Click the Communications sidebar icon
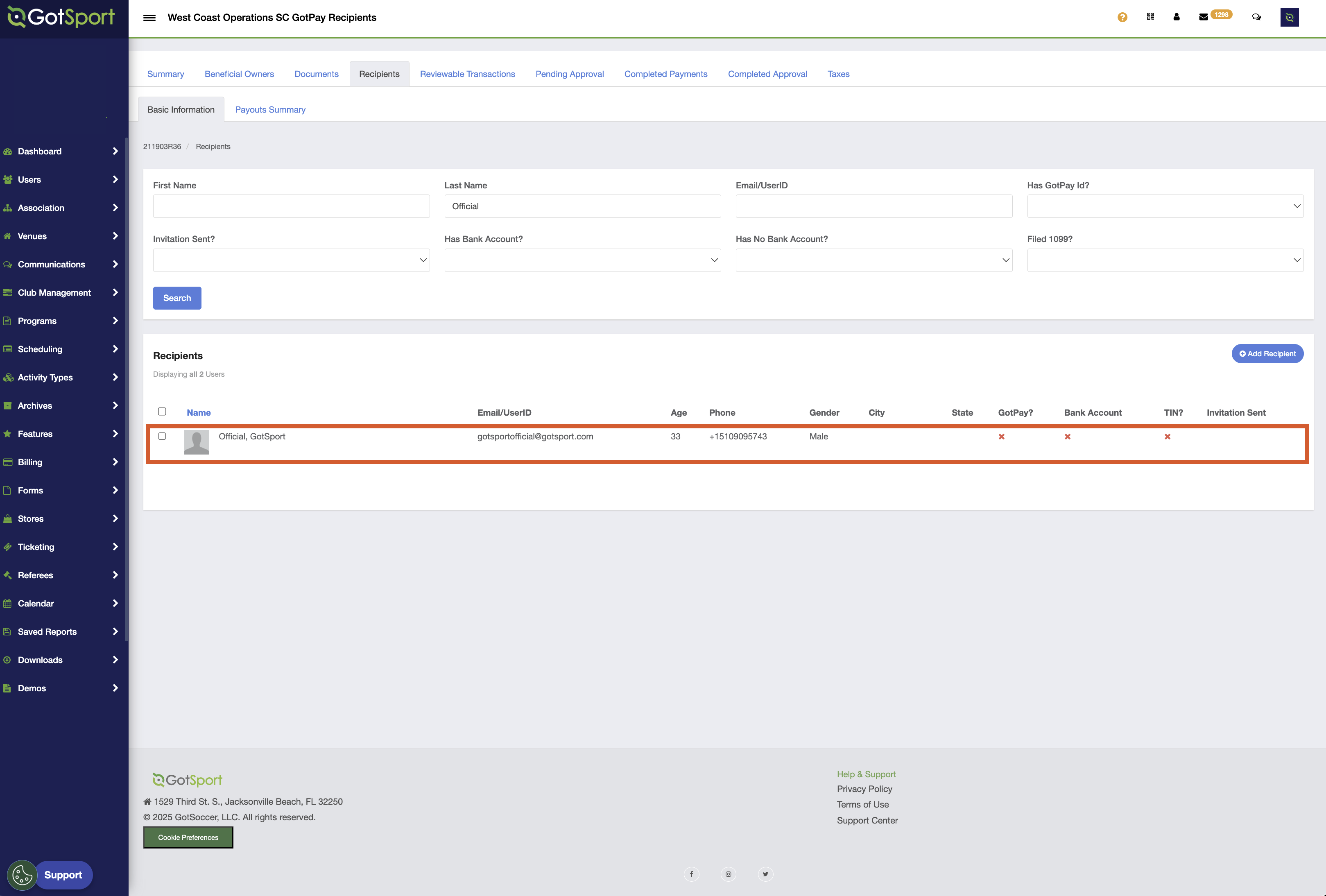Screen dimensions: 1326x896 pyautogui.click(x=7, y=264)
